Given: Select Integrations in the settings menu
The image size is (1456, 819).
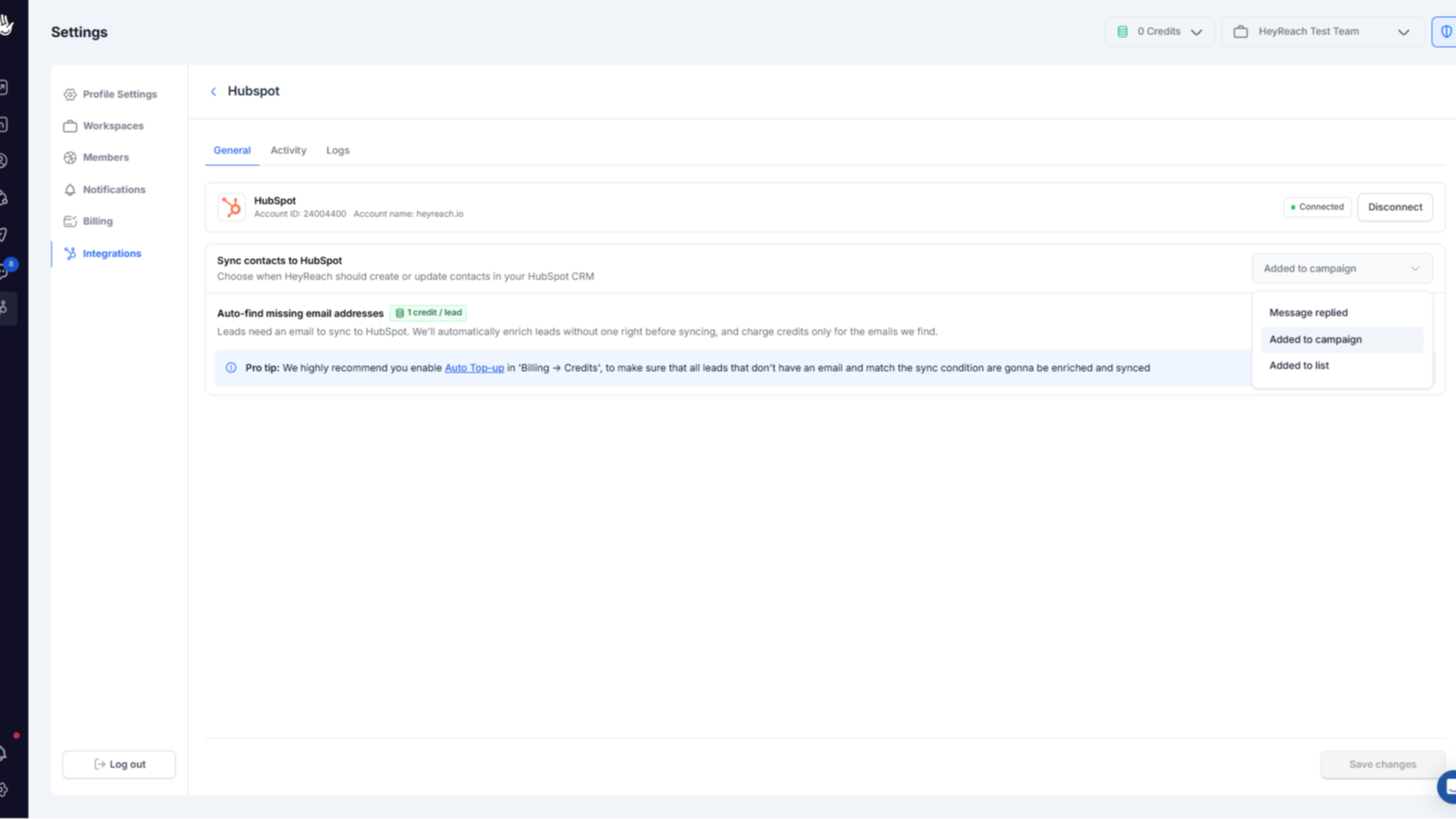Looking at the screenshot, I should pyautogui.click(x=102, y=254).
